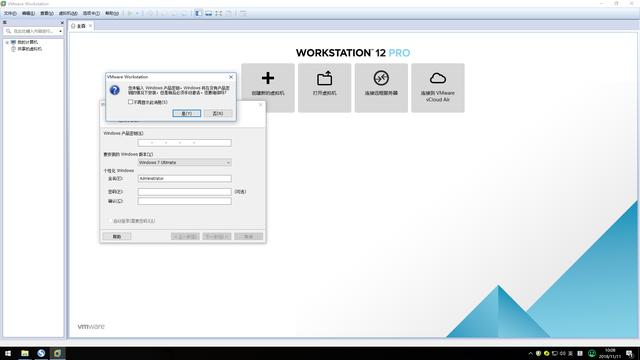Check the don't show this message again box

pyautogui.click(x=131, y=102)
